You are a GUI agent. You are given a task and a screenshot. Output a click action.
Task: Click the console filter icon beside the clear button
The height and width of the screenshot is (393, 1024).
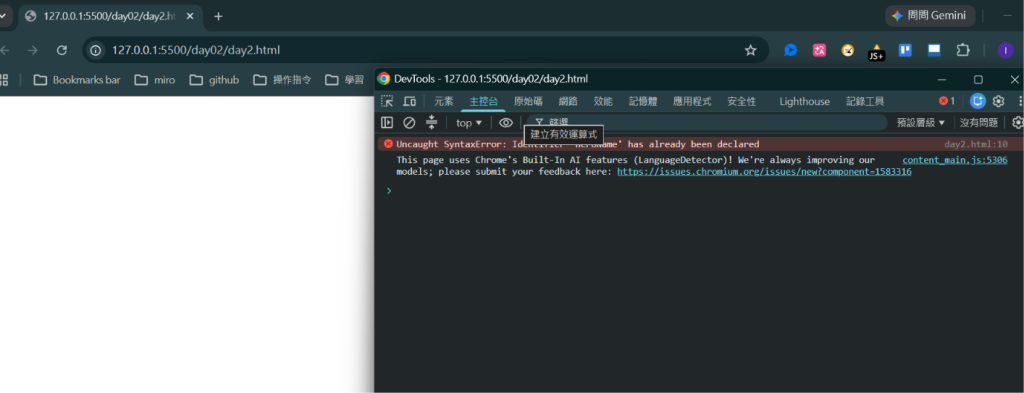(x=431, y=122)
